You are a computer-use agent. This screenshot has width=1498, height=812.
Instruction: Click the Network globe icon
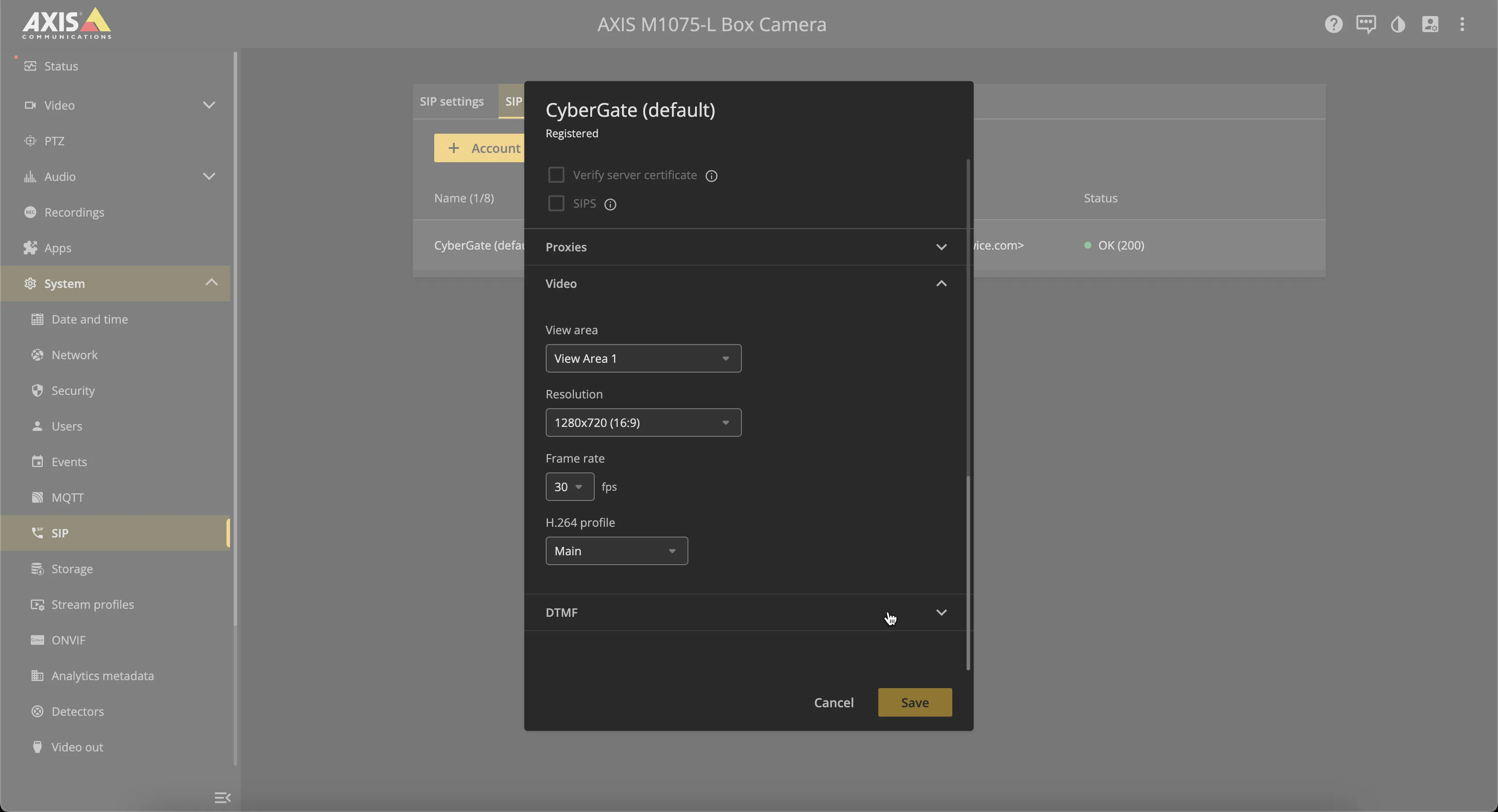(x=37, y=355)
